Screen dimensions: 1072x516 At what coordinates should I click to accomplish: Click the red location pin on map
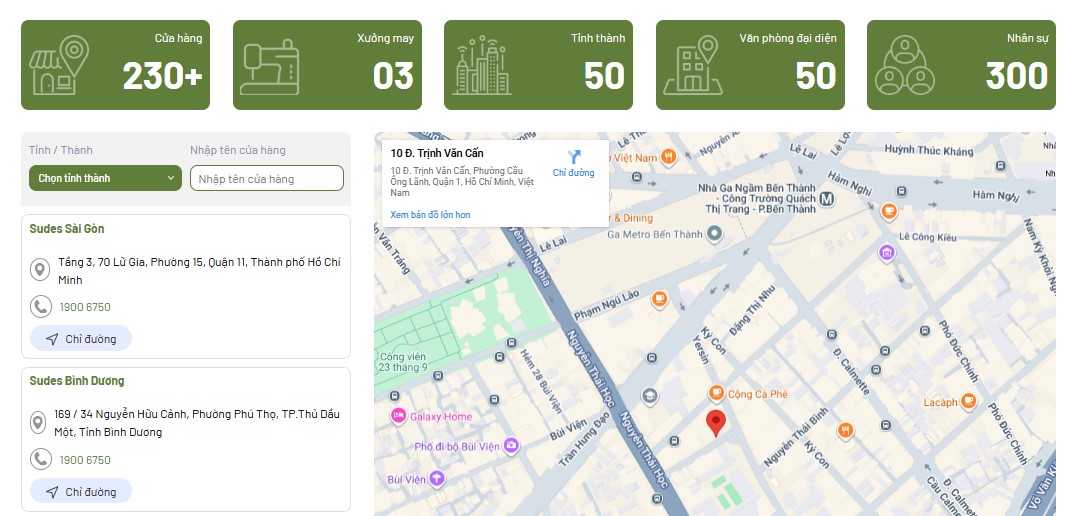pos(715,423)
